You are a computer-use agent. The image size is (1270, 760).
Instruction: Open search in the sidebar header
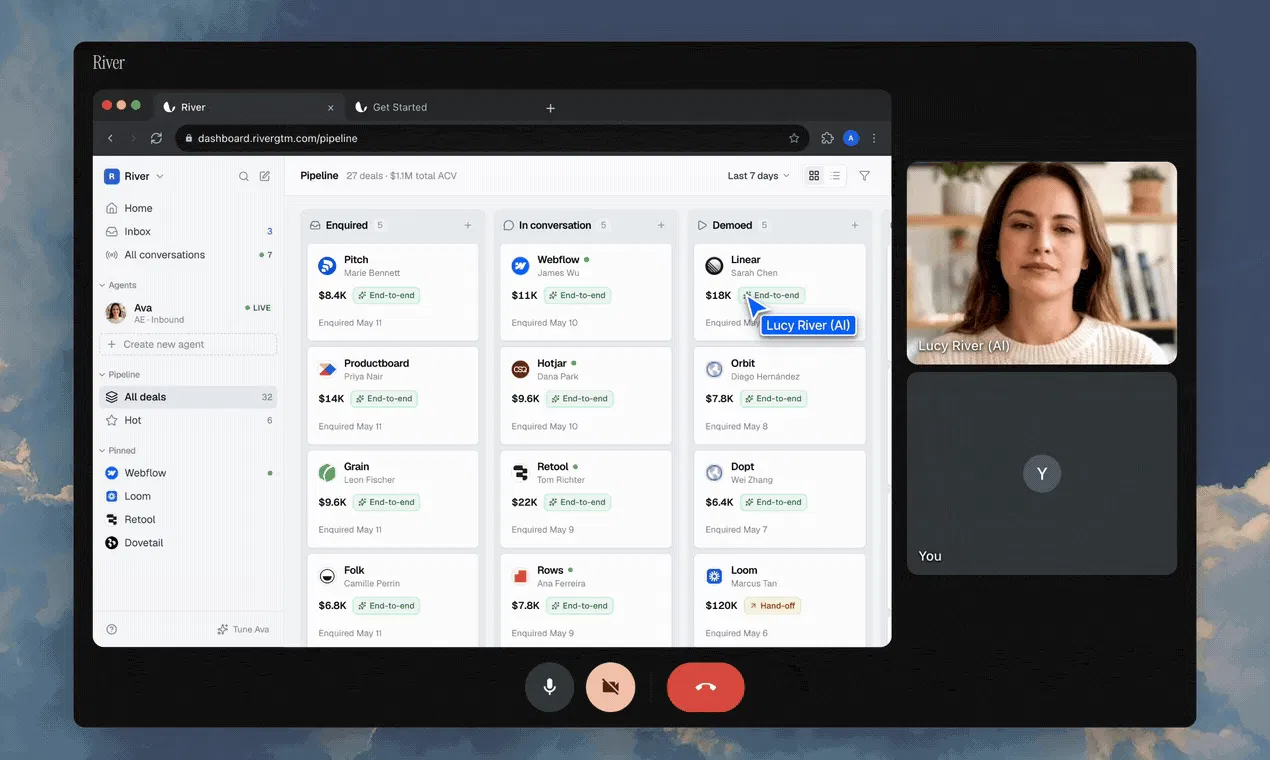244,176
